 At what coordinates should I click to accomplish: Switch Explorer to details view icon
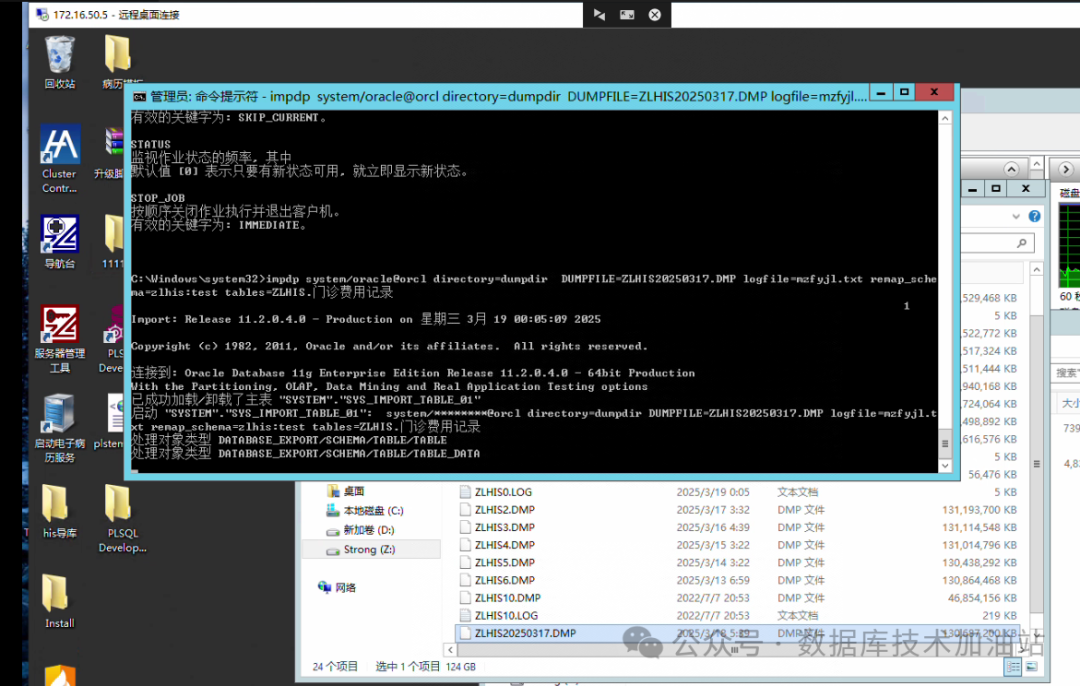pos(1013,666)
